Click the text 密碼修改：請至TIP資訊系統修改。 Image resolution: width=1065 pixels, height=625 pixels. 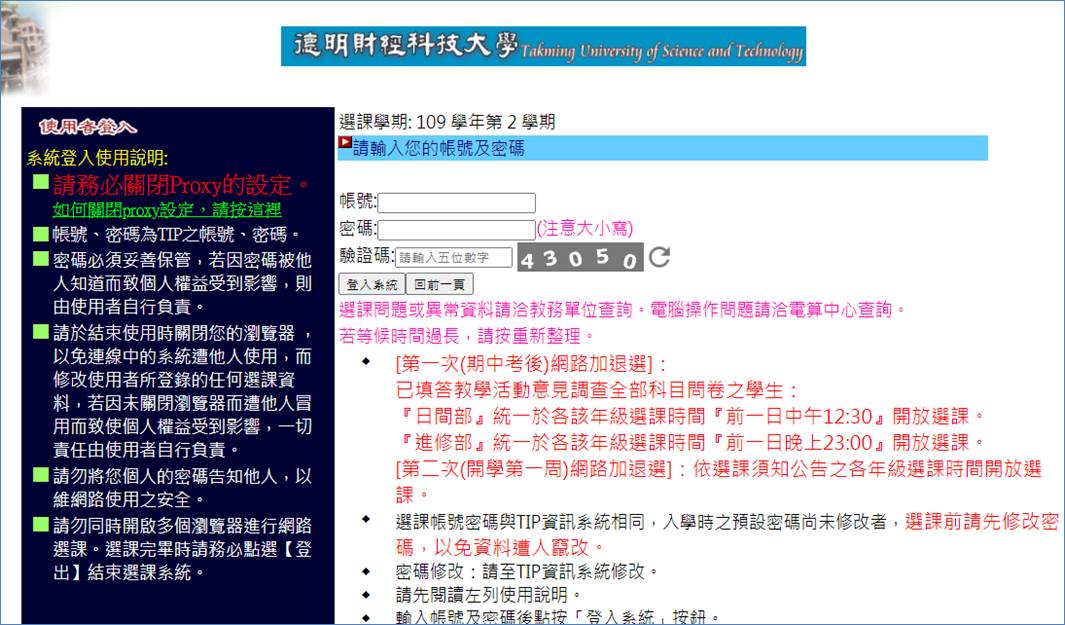527,571
